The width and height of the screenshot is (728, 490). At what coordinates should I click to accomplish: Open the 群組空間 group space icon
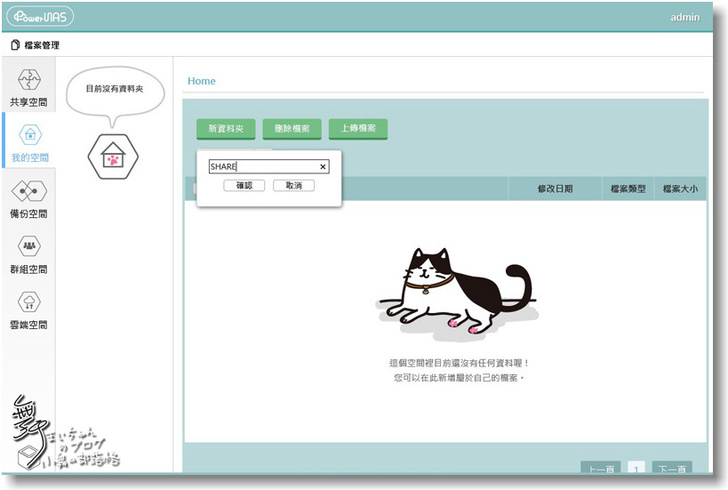(29, 246)
